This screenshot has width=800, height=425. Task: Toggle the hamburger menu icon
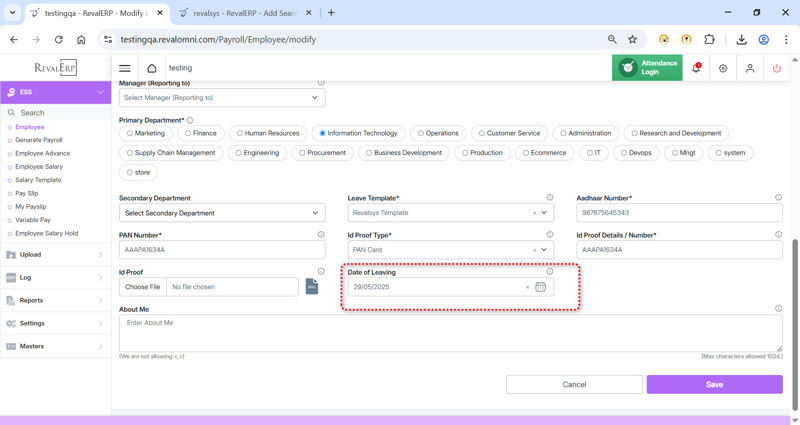pos(125,68)
